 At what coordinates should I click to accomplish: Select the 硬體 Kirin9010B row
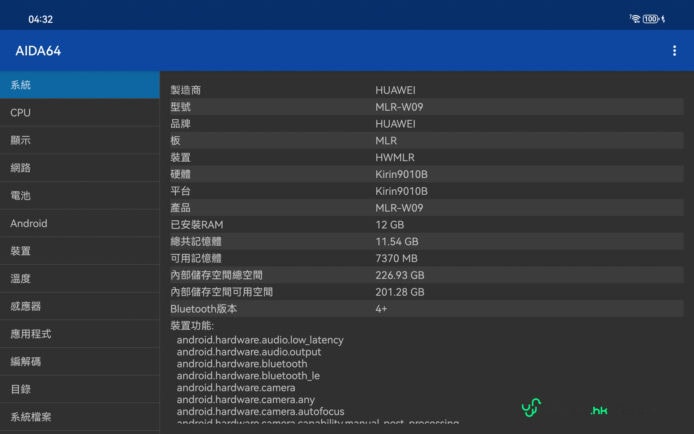[427, 174]
